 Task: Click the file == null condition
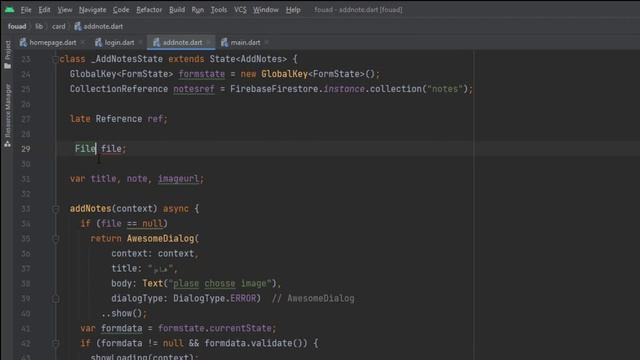132,224
